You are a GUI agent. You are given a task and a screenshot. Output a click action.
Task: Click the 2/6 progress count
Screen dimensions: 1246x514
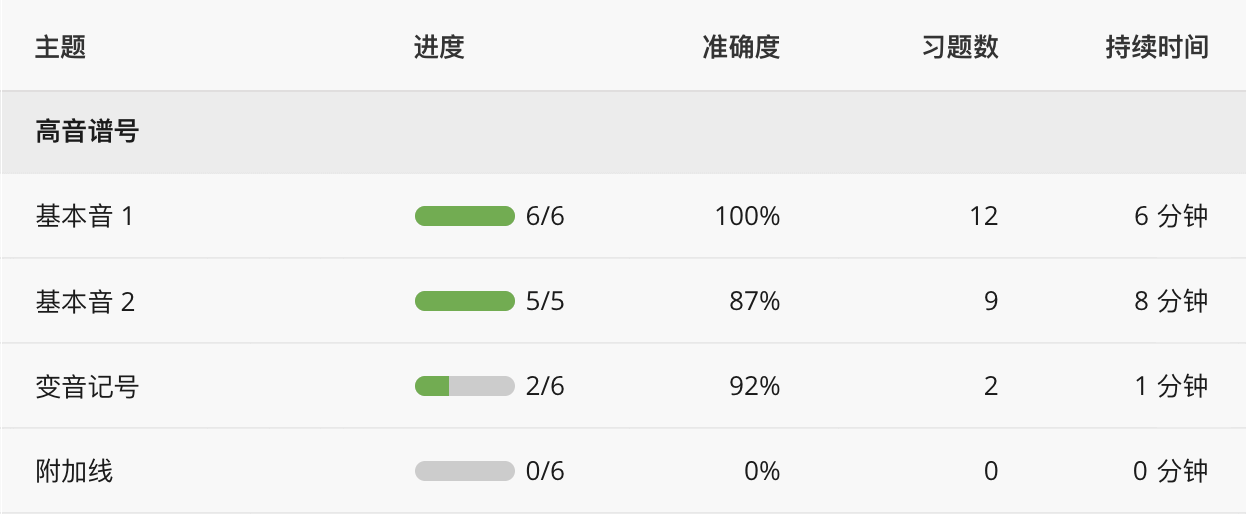(x=545, y=386)
